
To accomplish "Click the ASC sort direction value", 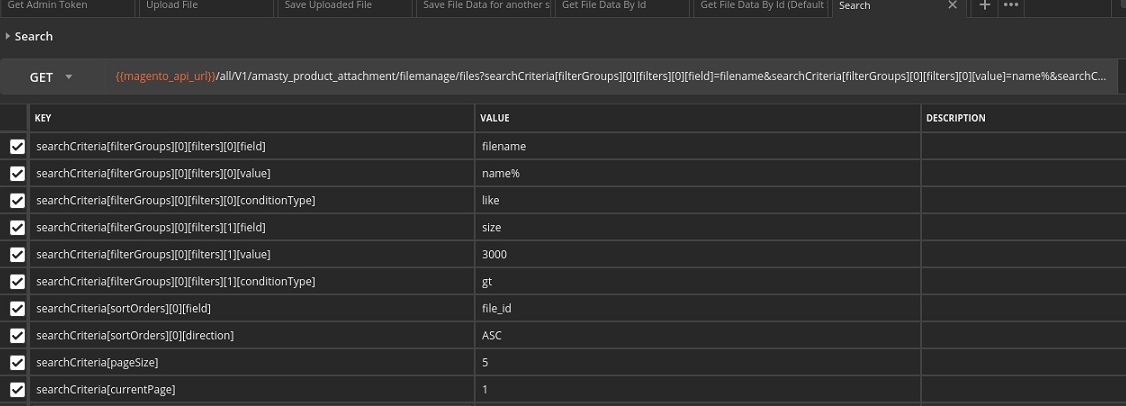I will point(697,335).
